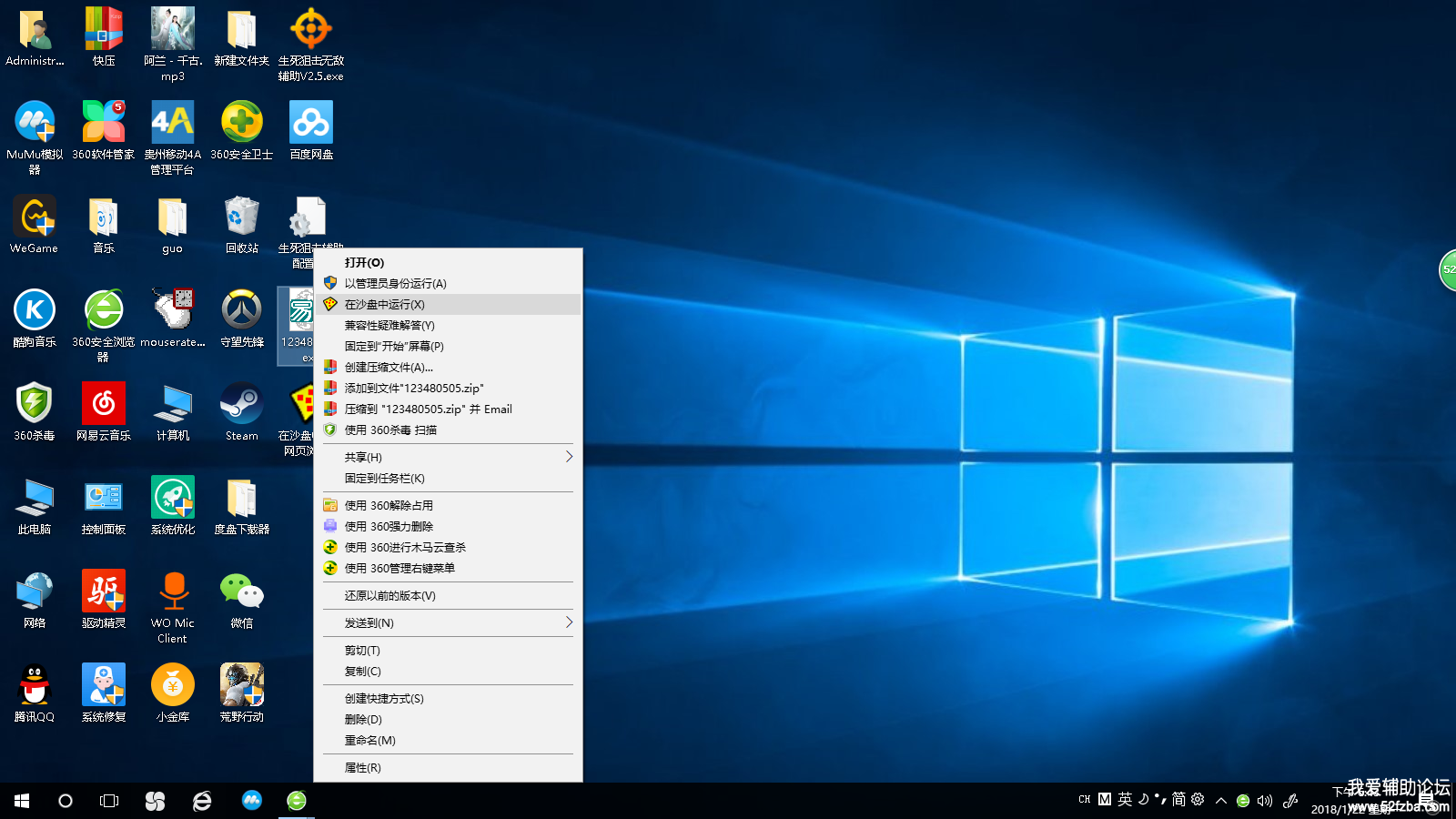
Task: Select 兼容性疑难解答(Y) menu entry
Action: coord(448,326)
